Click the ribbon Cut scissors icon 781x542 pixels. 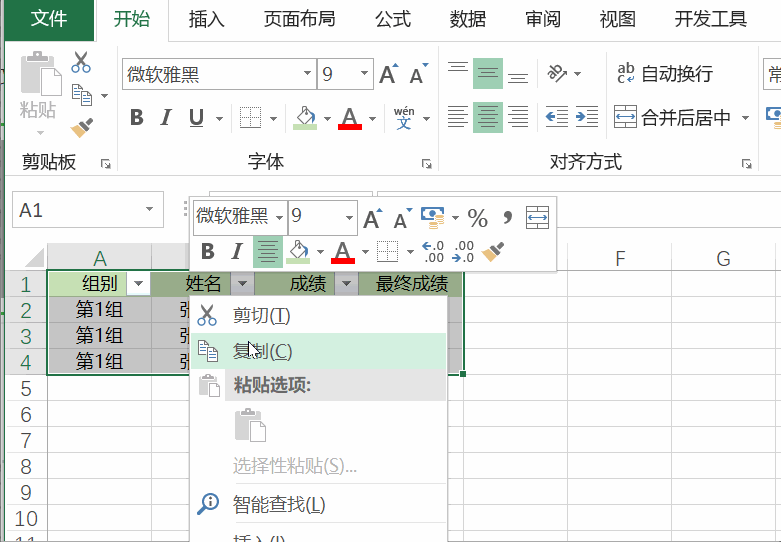[x=81, y=62]
